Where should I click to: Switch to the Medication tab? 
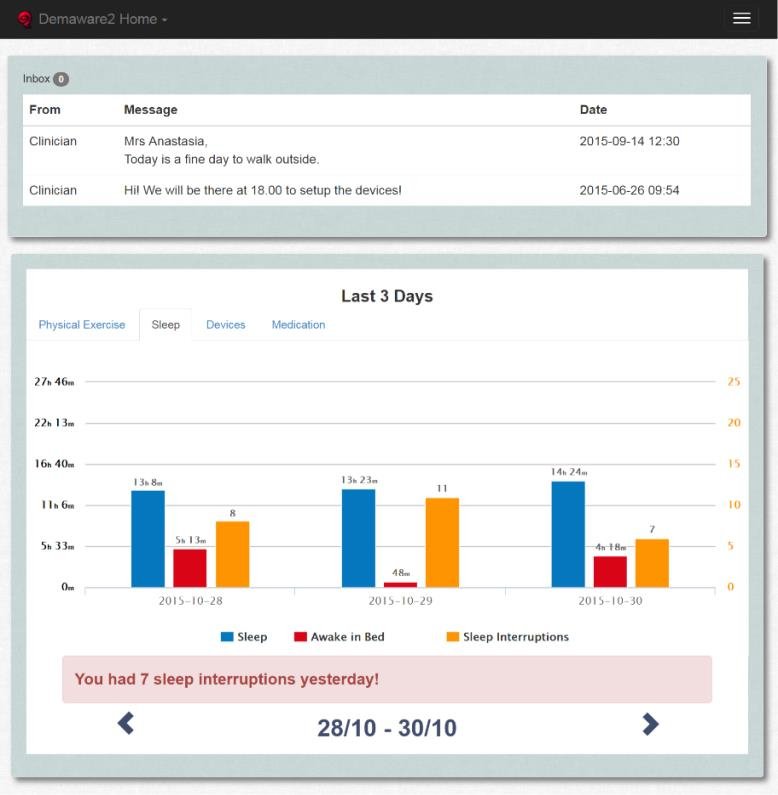point(298,325)
